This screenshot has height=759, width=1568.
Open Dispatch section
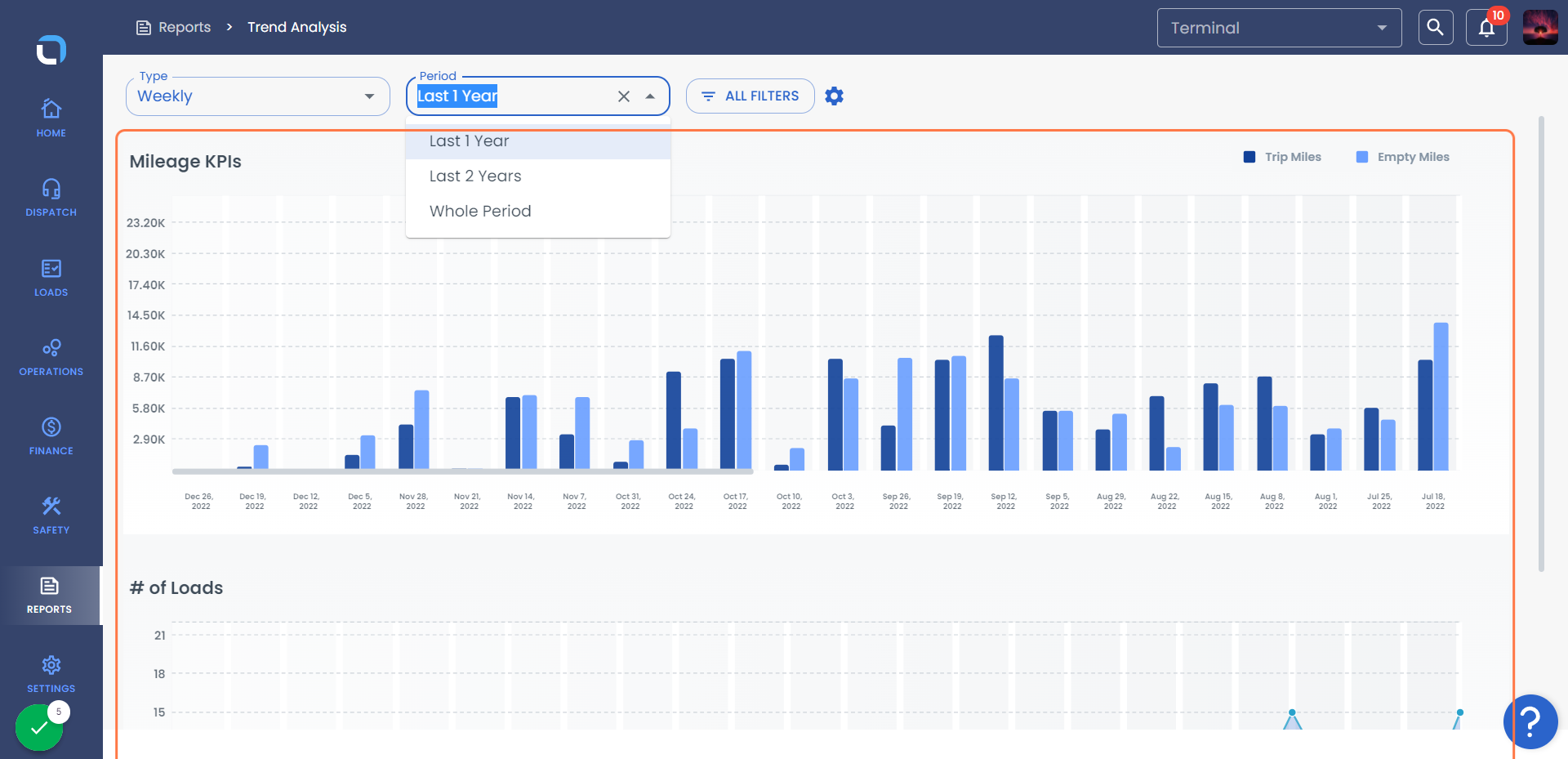tap(51, 198)
